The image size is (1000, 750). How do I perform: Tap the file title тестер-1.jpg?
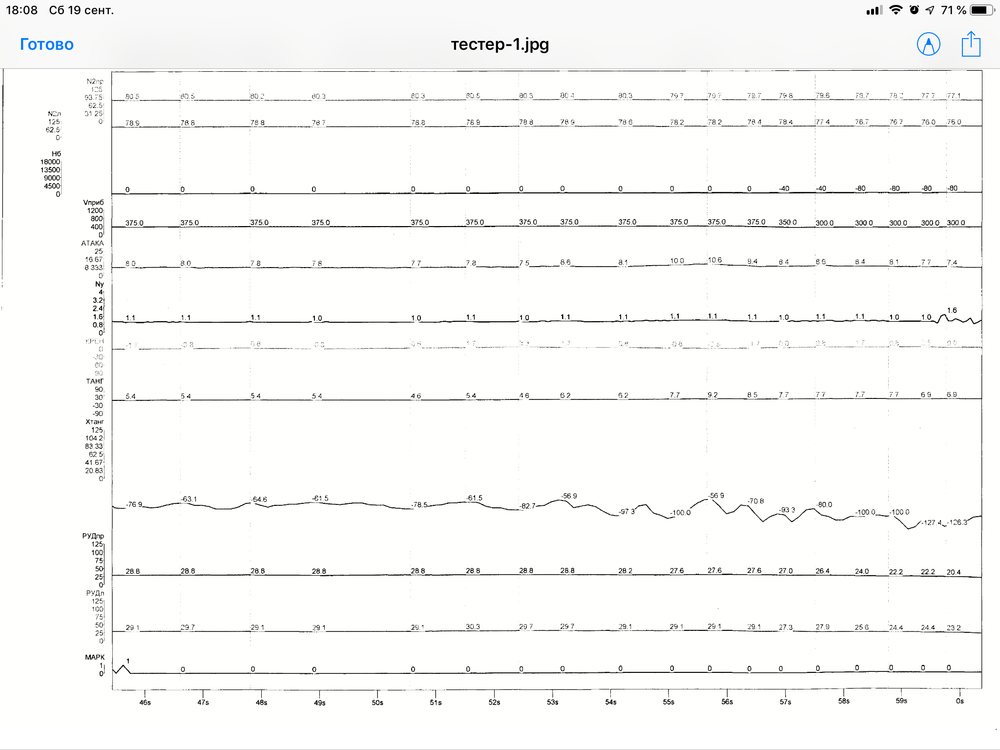point(499,44)
